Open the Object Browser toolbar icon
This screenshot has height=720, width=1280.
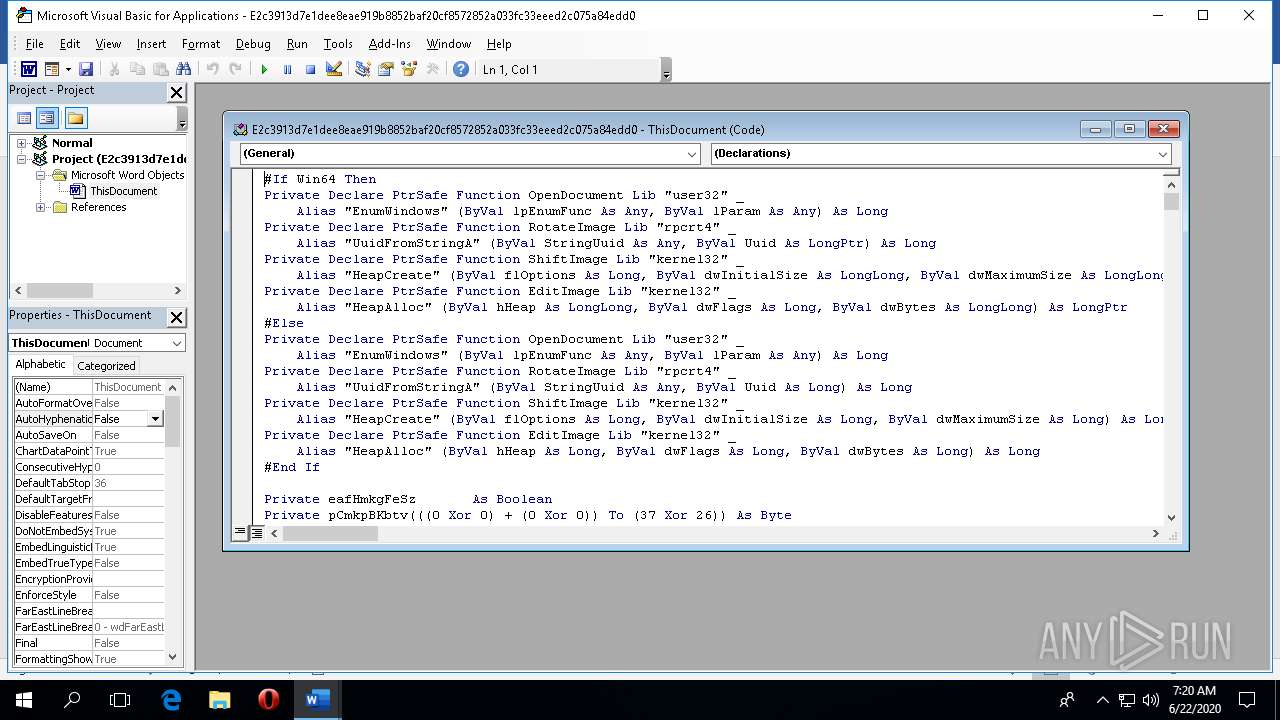(x=408, y=69)
